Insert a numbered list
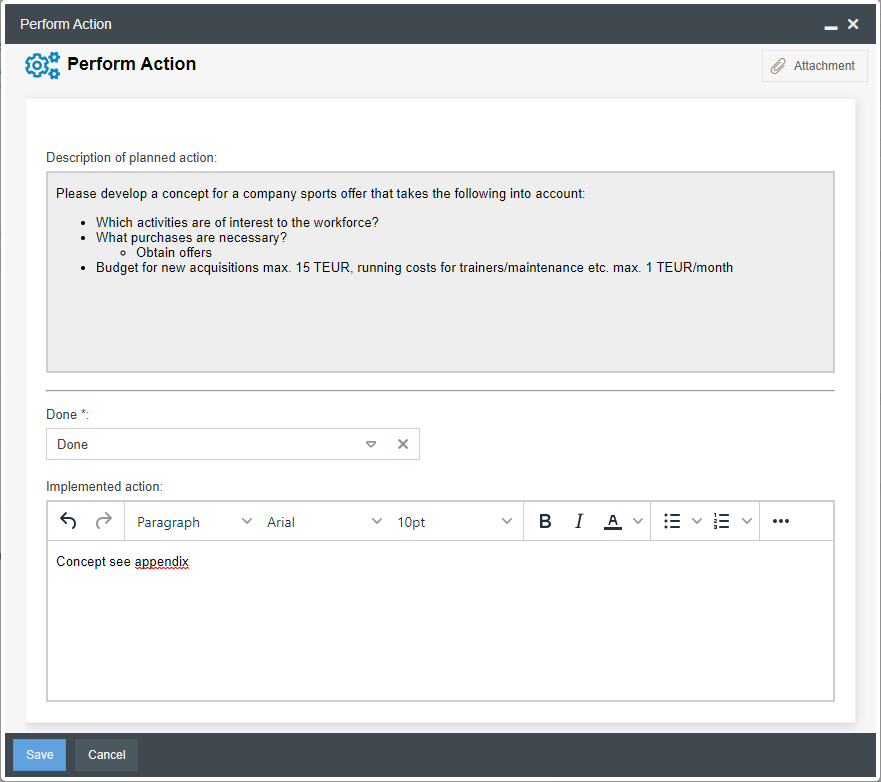This screenshot has height=782, width=881. pos(721,521)
